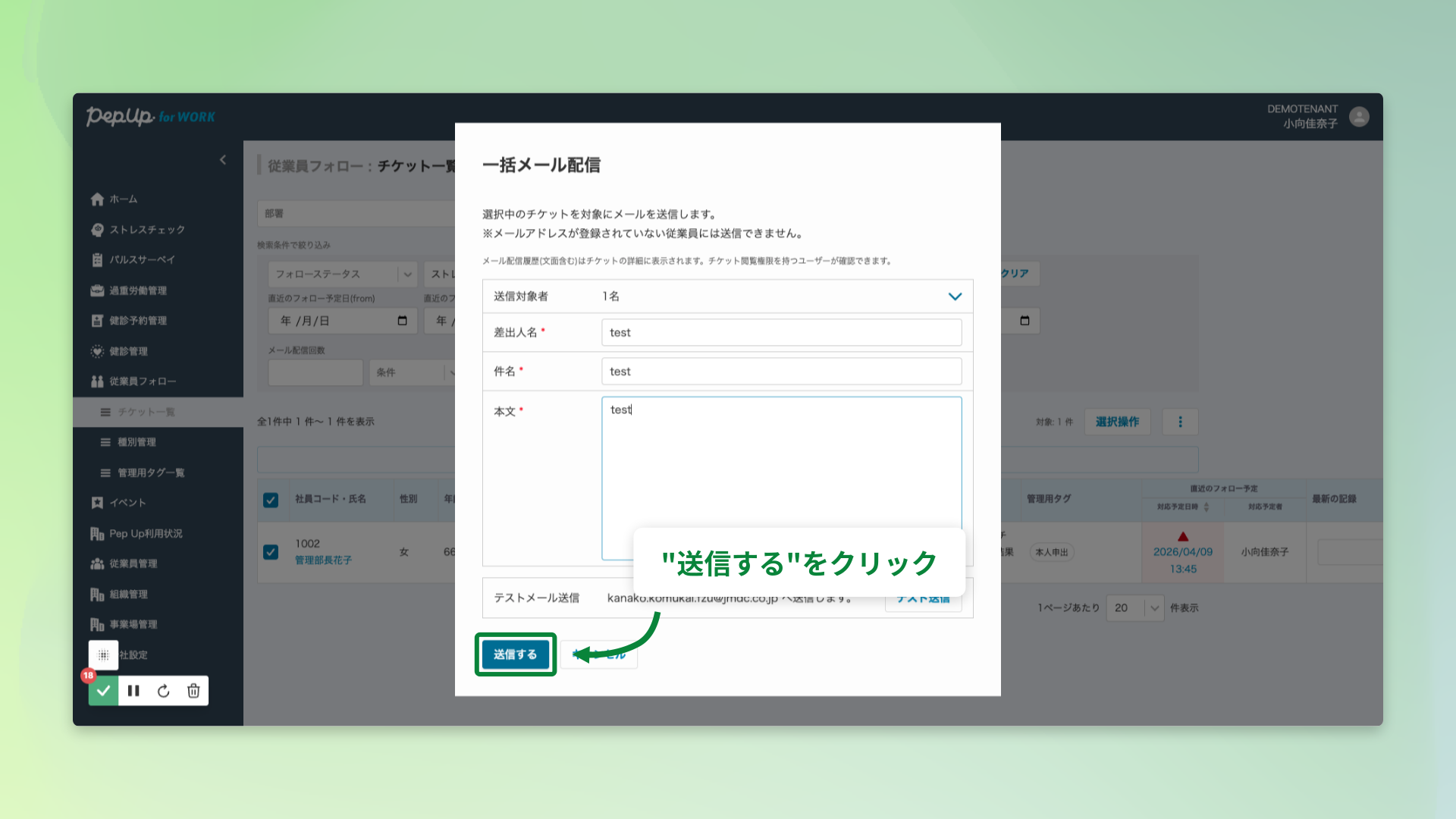
Task: Click the 2026/04/09 follow-up date cell
Action: [x=1183, y=552]
